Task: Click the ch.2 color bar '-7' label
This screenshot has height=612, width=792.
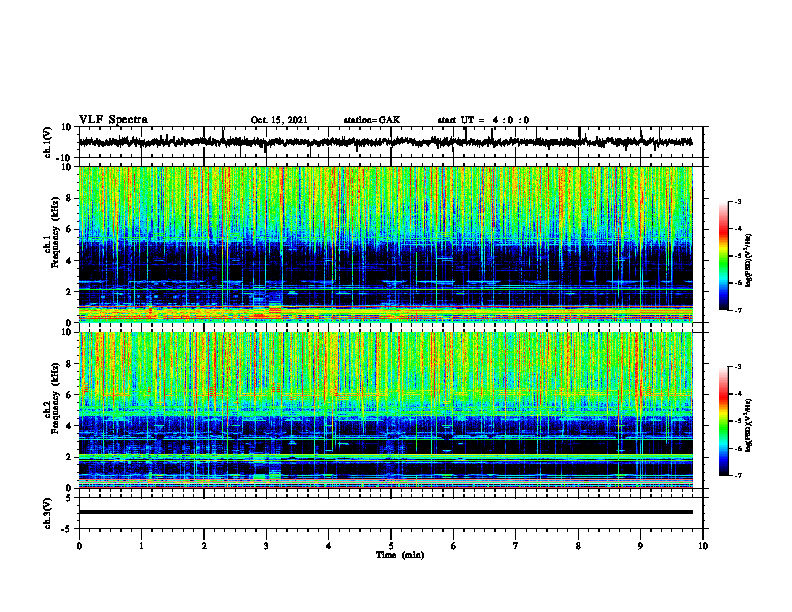Action: (737, 475)
